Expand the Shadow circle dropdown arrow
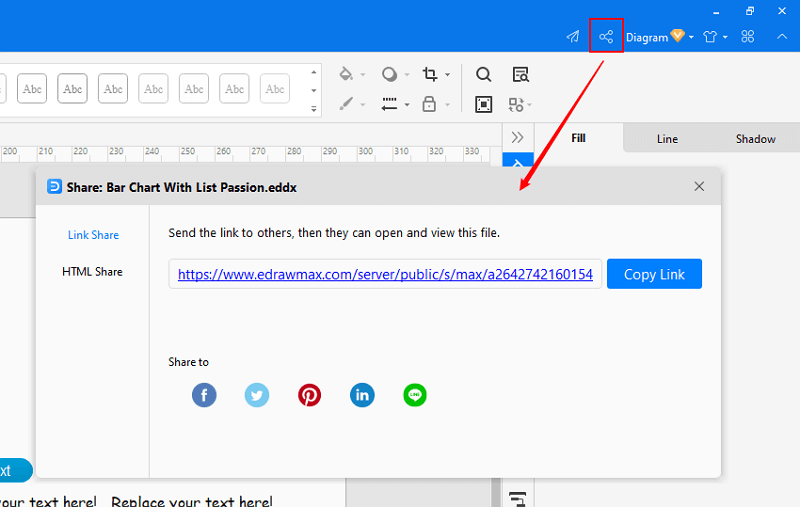 [407, 75]
